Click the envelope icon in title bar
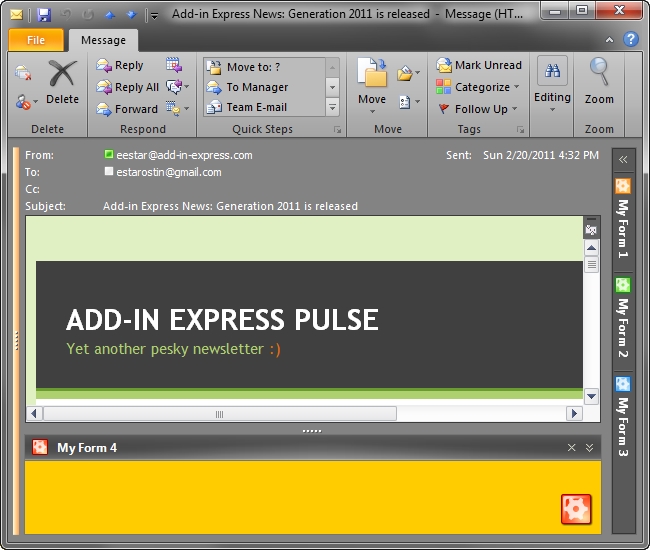 tap(17, 15)
